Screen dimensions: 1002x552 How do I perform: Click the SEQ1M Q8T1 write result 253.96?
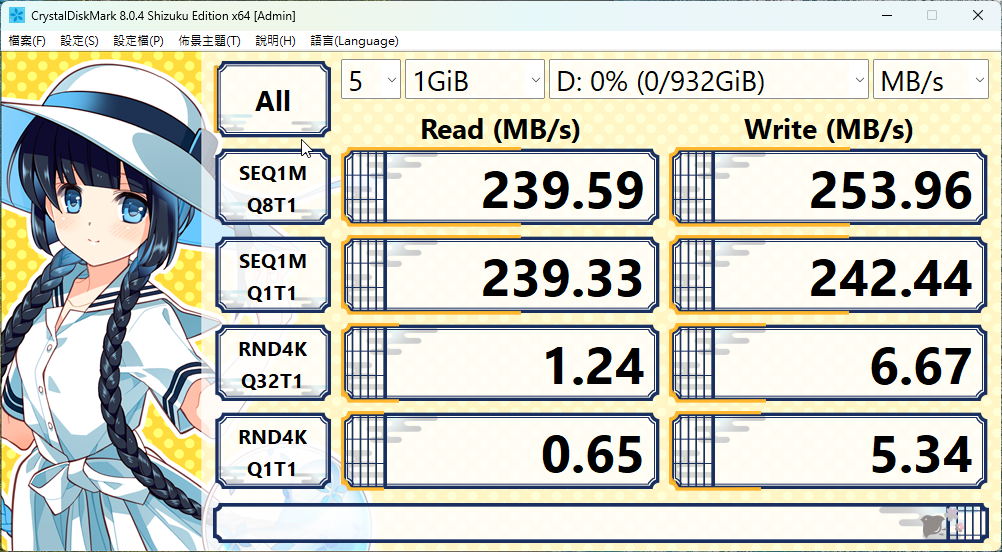pyautogui.click(x=828, y=189)
